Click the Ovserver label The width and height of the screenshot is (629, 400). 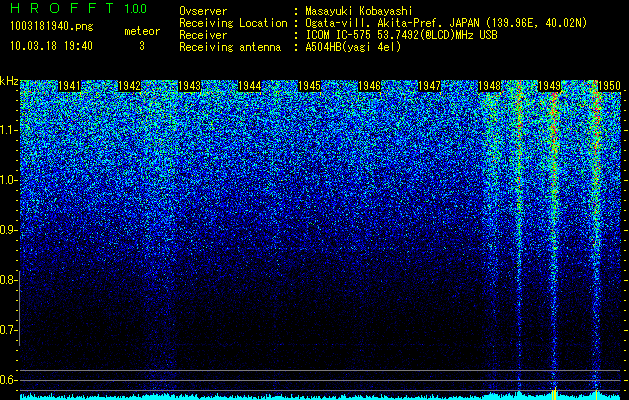pos(203,11)
